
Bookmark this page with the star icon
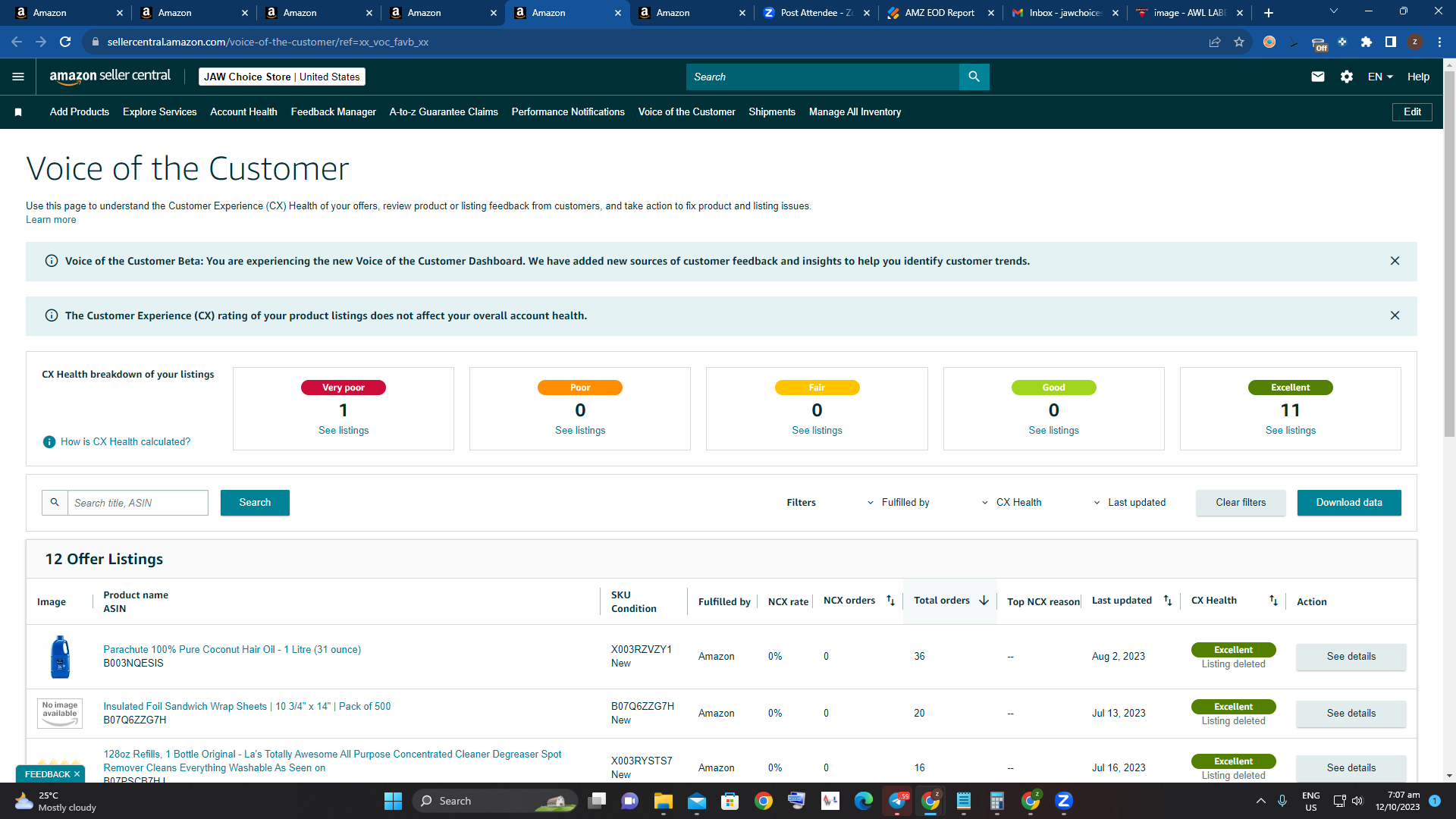tap(1239, 42)
